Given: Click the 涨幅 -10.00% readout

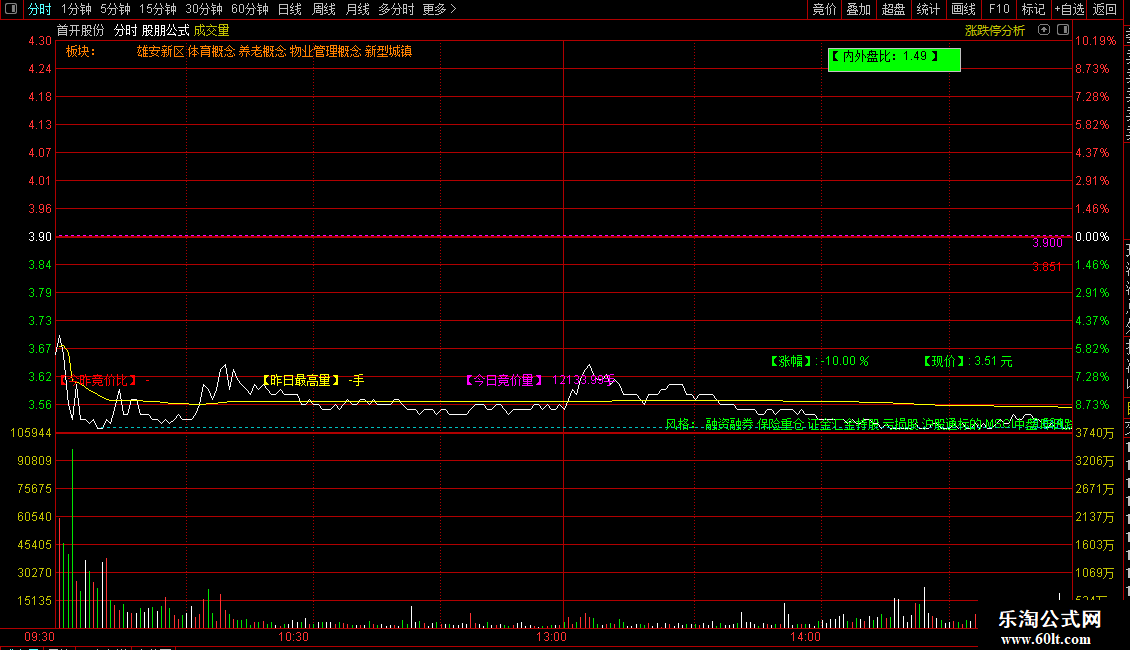Looking at the screenshot, I should (819, 361).
